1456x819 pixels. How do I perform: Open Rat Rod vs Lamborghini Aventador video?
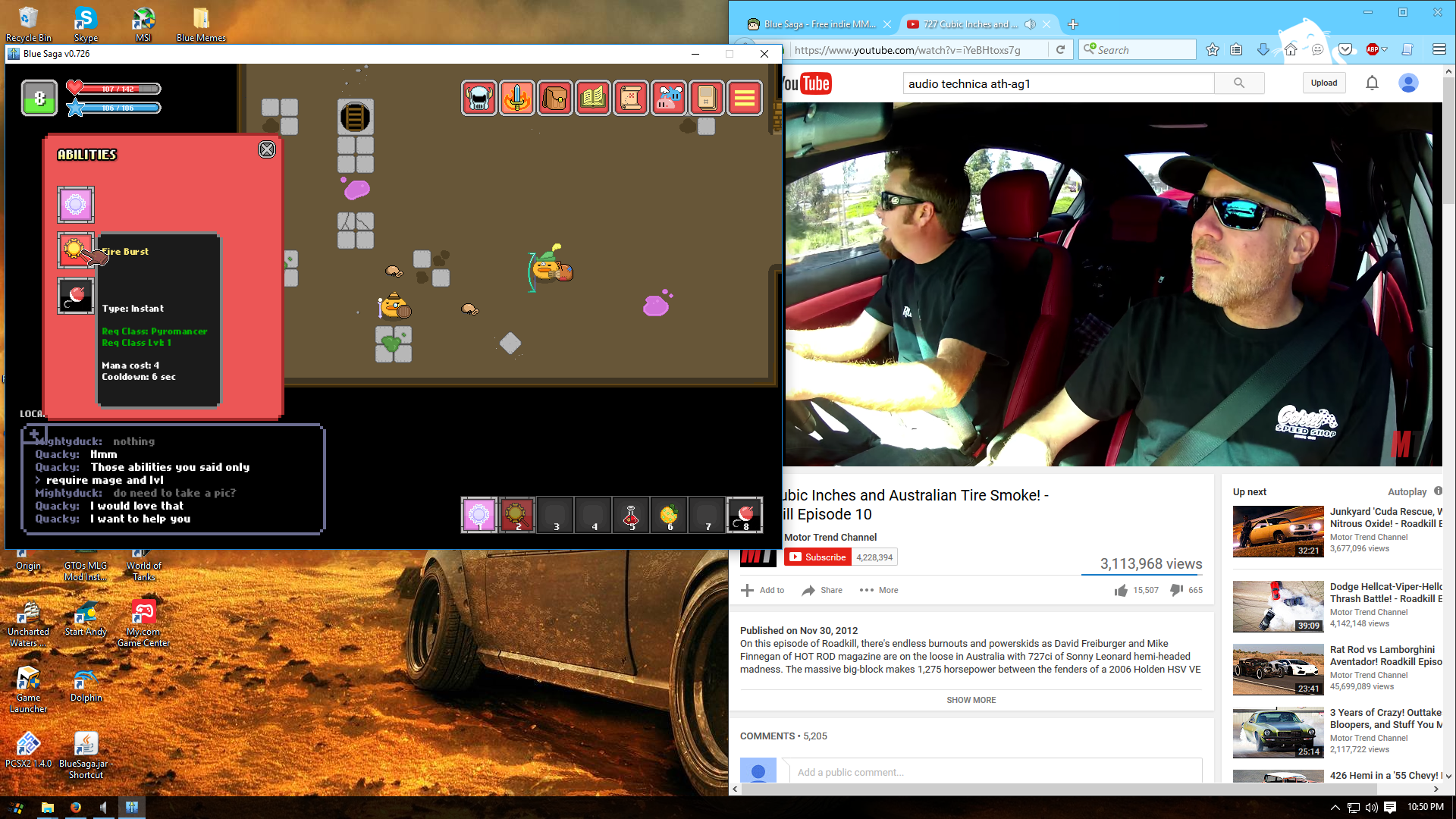[1279, 670]
